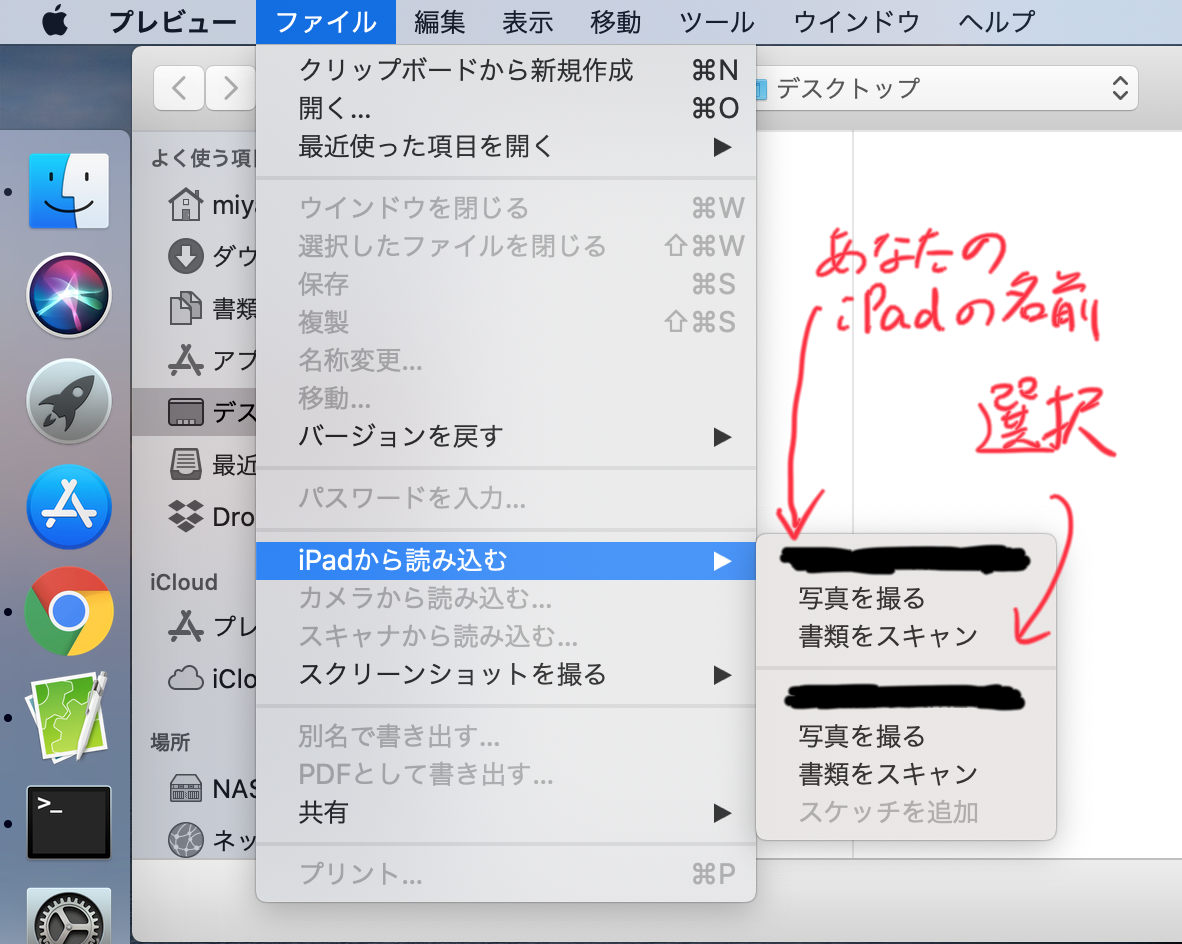Open the 表示 menu
Image resolution: width=1182 pixels, height=944 pixels.
pyautogui.click(x=528, y=22)
